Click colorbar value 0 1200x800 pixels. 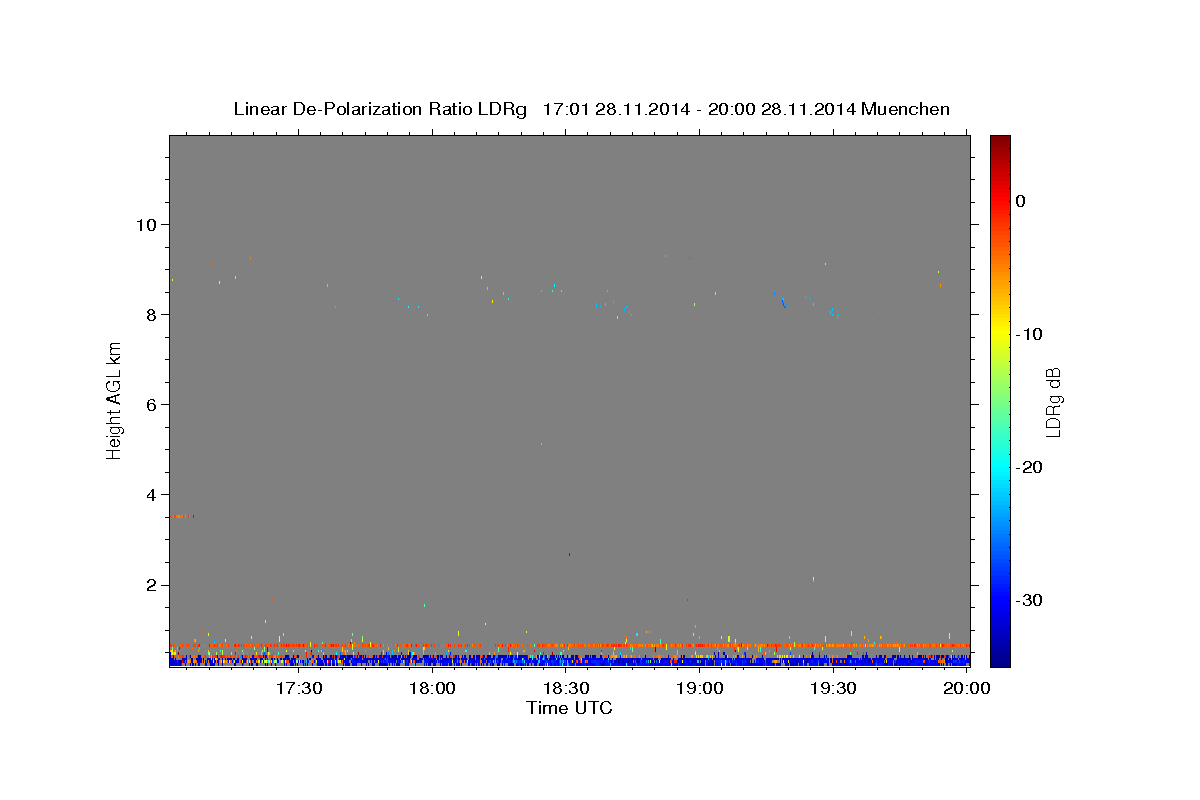(x=1021, y=201)
